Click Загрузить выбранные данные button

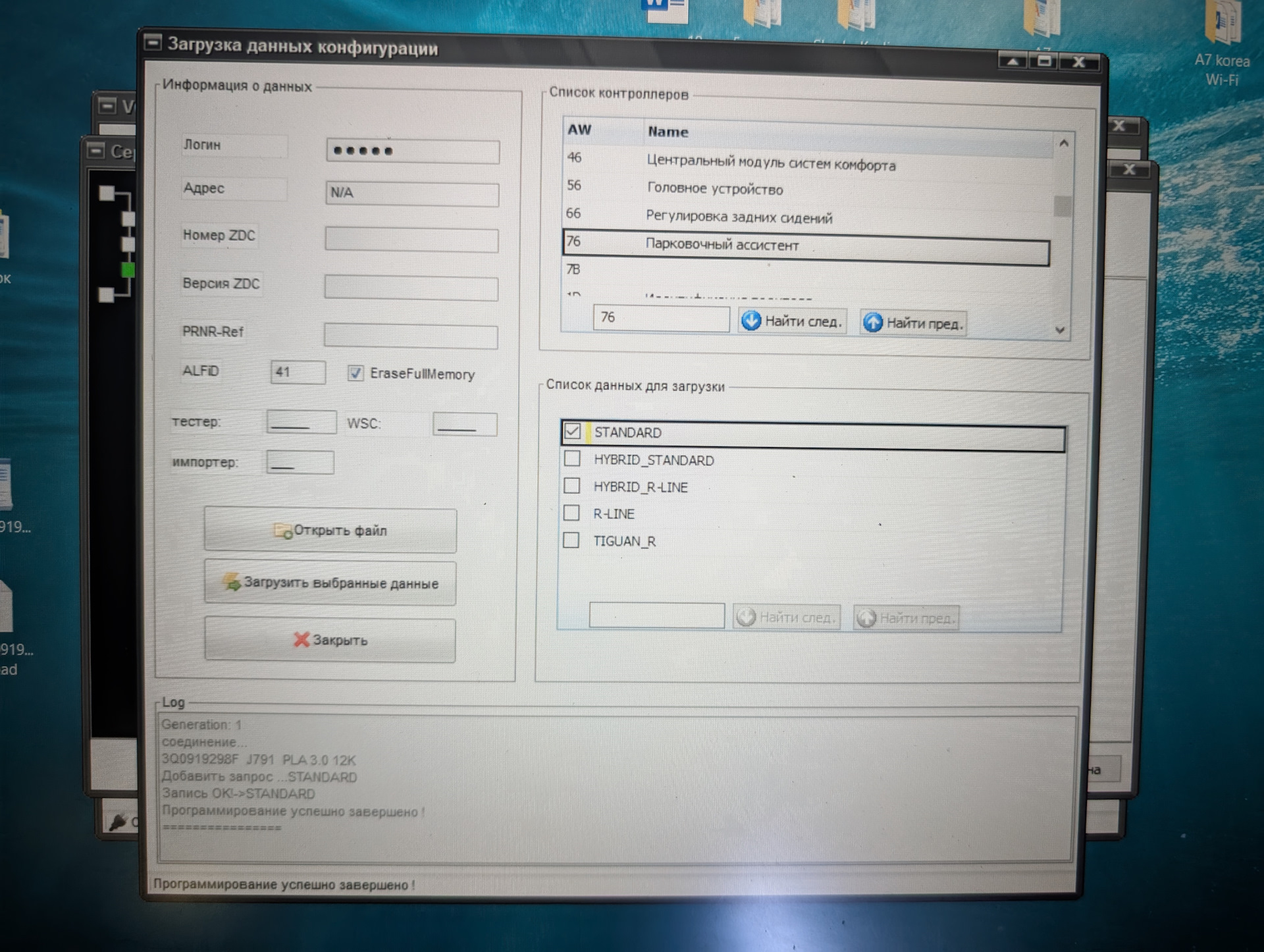[x=330, y=583]
